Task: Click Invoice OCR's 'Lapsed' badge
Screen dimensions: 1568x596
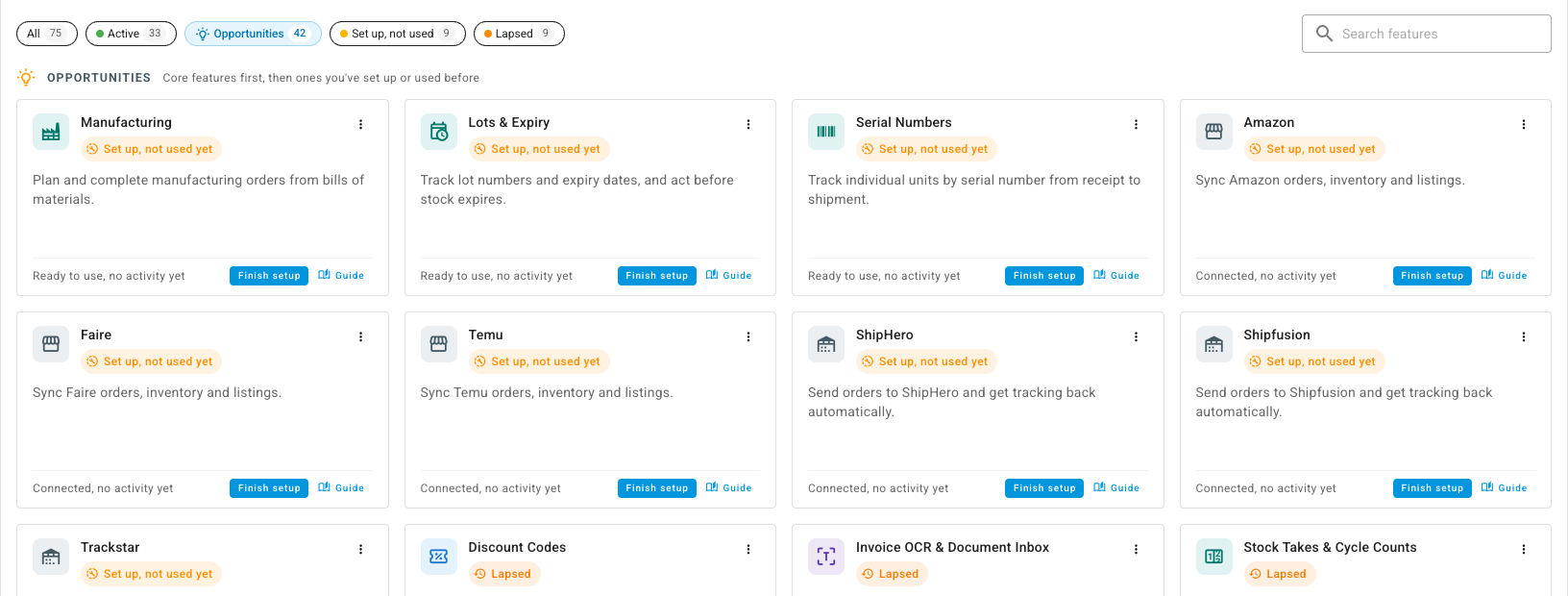Action: (892, 574)
